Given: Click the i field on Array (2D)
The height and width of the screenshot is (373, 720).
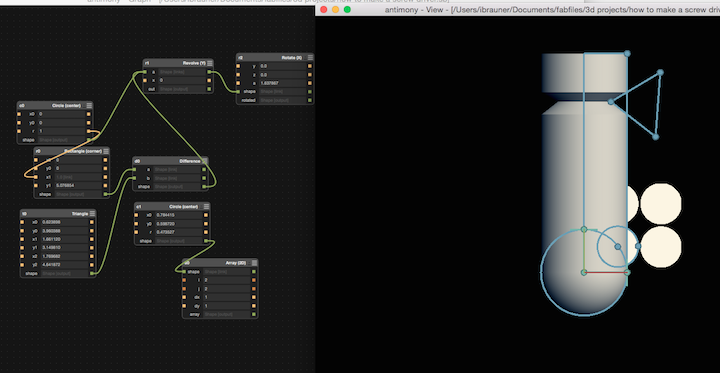Looking at the screenshot, I should (226, 280).
